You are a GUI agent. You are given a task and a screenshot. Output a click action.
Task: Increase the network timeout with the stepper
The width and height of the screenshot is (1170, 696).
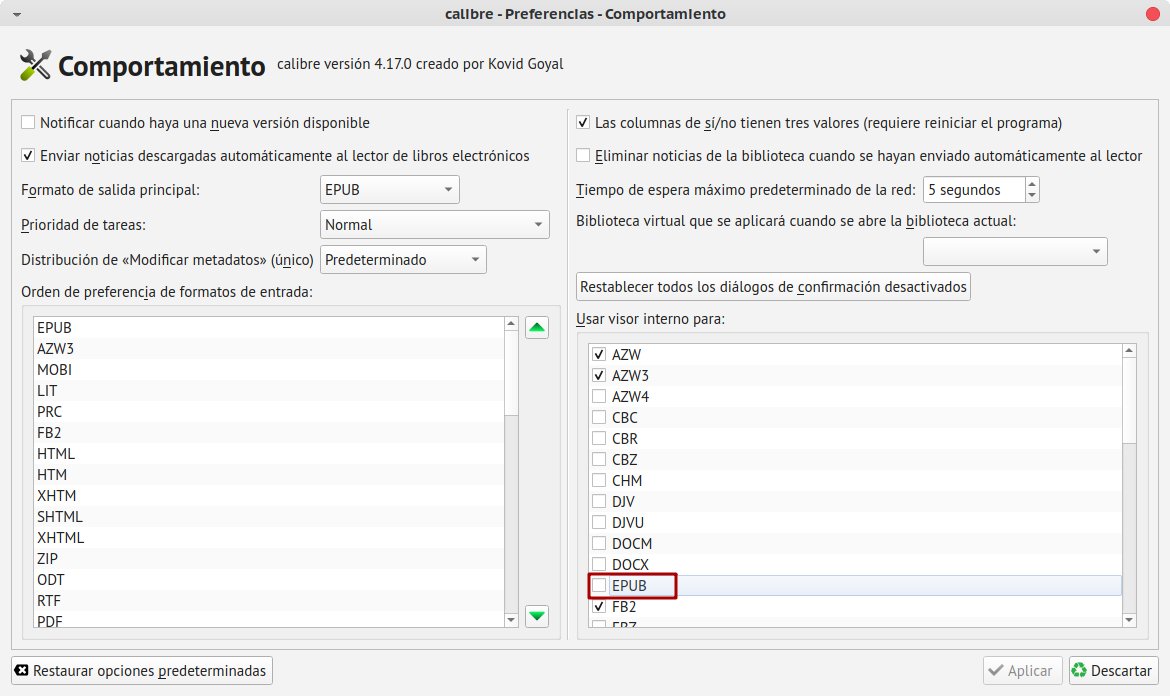point(1031,182)
